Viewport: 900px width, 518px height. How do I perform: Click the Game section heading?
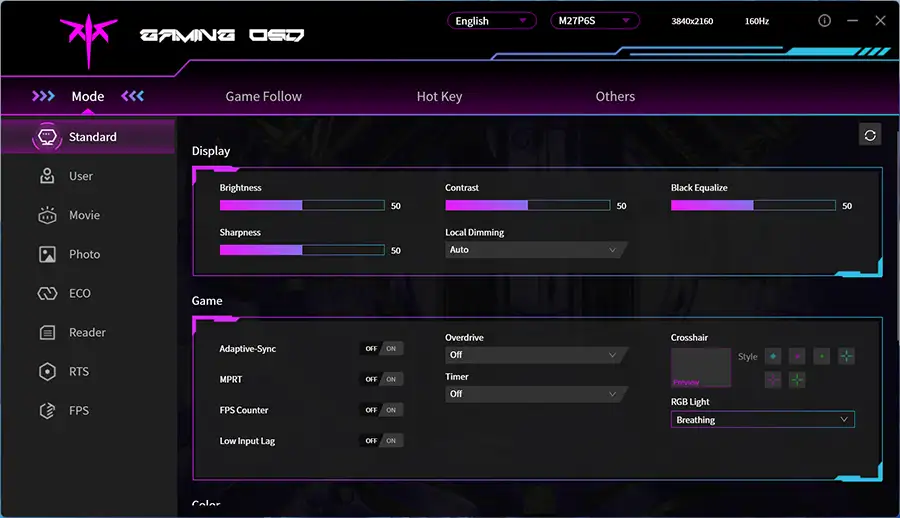pyautogui.click(x=207, y=301)
